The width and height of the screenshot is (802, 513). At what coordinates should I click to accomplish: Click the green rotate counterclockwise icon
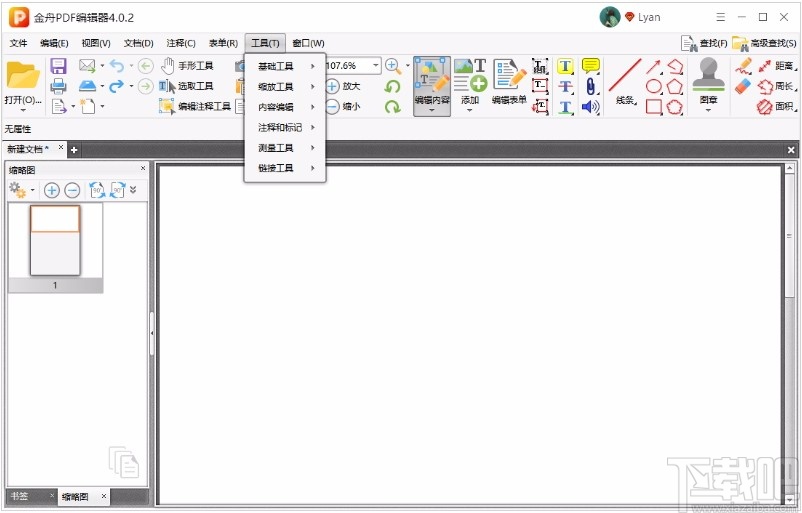pyautogui.click(x=392, y=86)
